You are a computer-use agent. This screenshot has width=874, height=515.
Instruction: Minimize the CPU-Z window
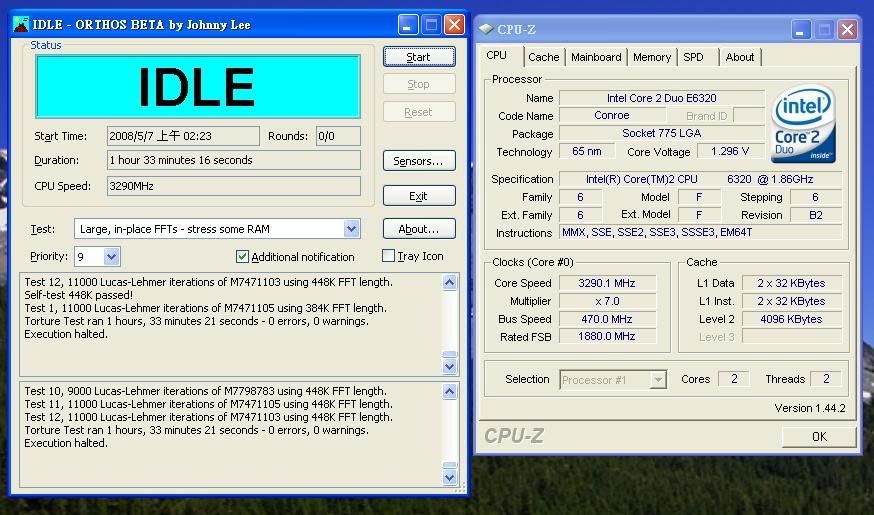pos(800,30)
